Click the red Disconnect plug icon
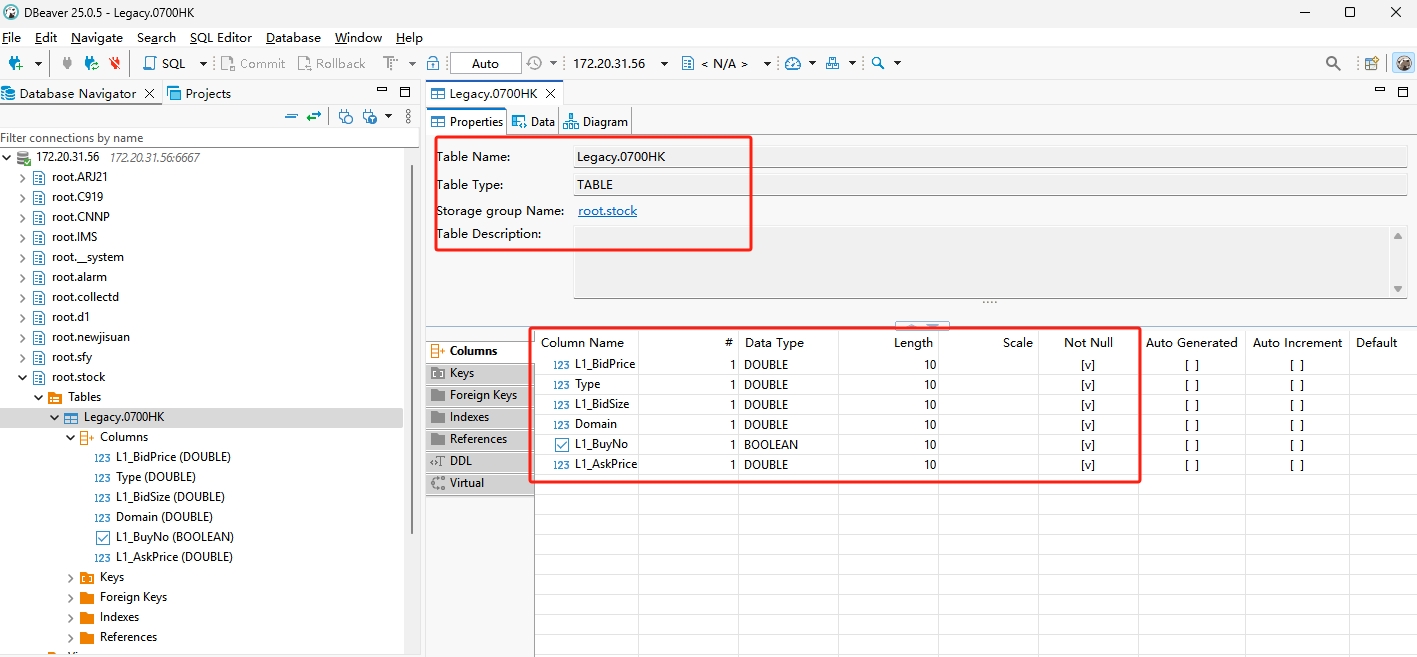1417x657 pixels. pyautogui.click(x=115, y=63)
